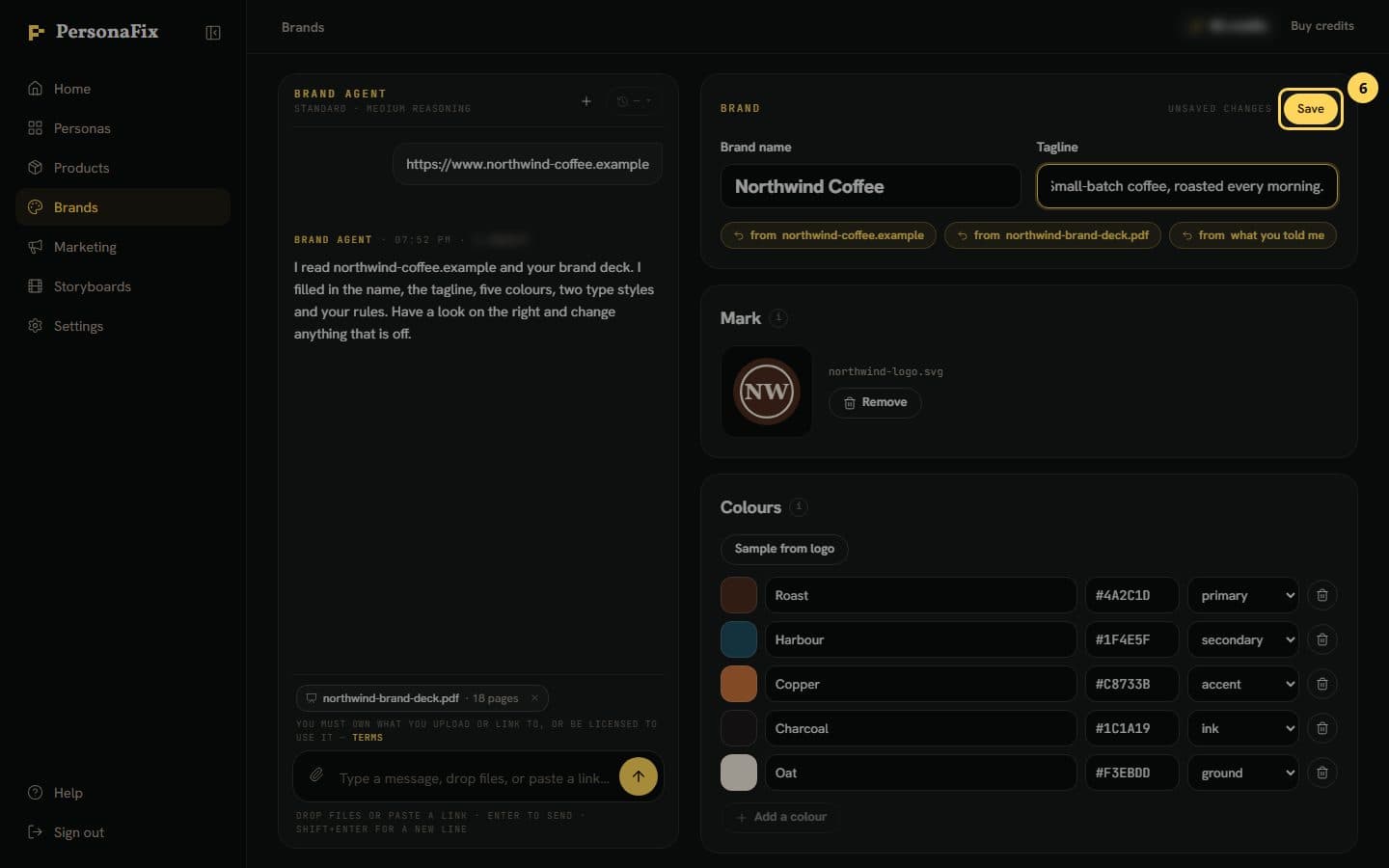Open the ground role dropdown for Oat

click(1242, 773)
